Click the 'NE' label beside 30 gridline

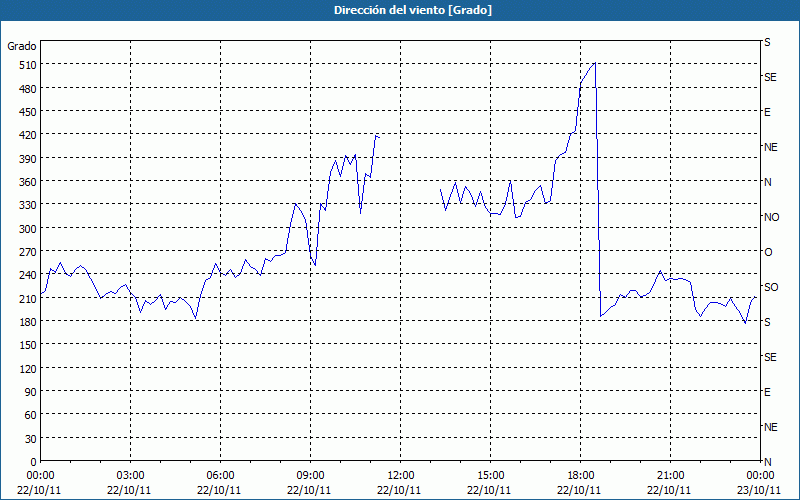(x=771, y=427)
